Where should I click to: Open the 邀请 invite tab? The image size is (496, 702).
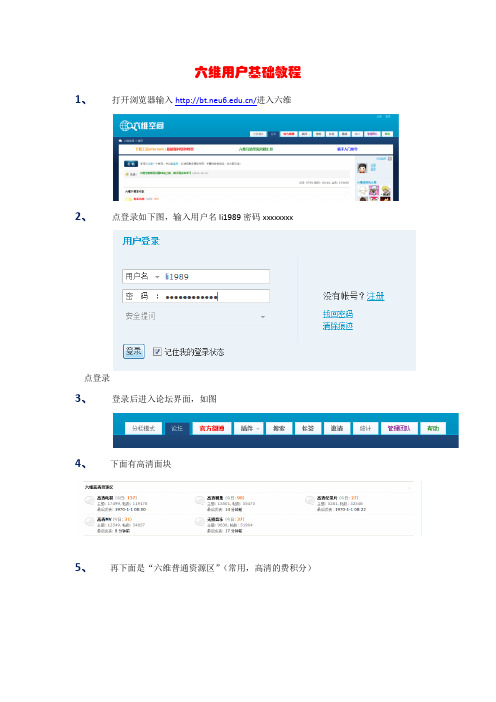[x=337, y=428]
